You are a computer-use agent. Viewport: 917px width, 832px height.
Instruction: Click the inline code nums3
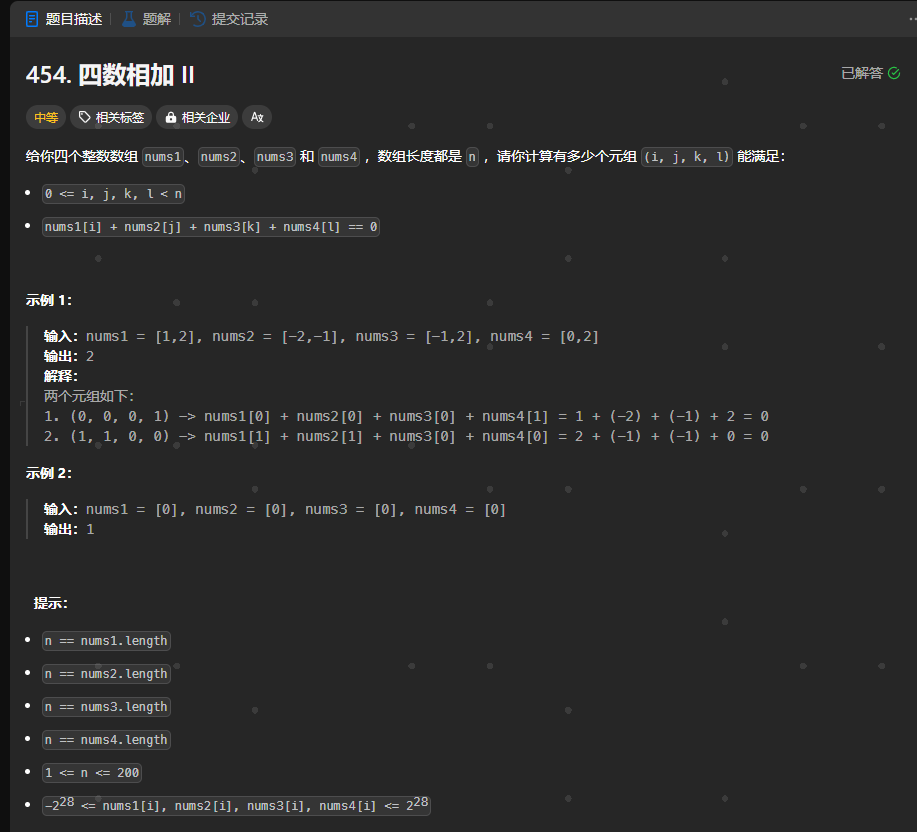[x=275, y=157]
